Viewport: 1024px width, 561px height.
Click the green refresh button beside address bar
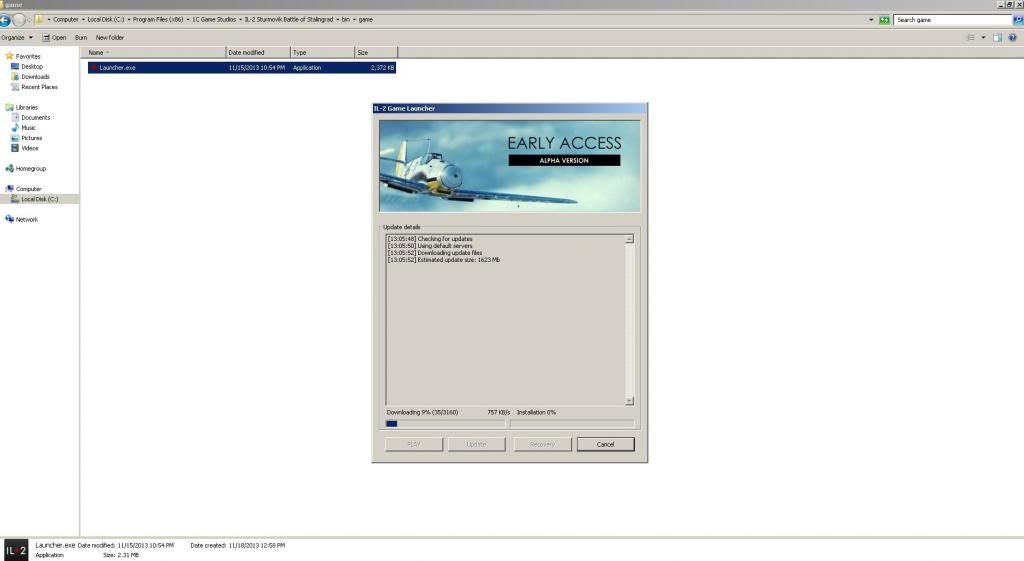884,20
